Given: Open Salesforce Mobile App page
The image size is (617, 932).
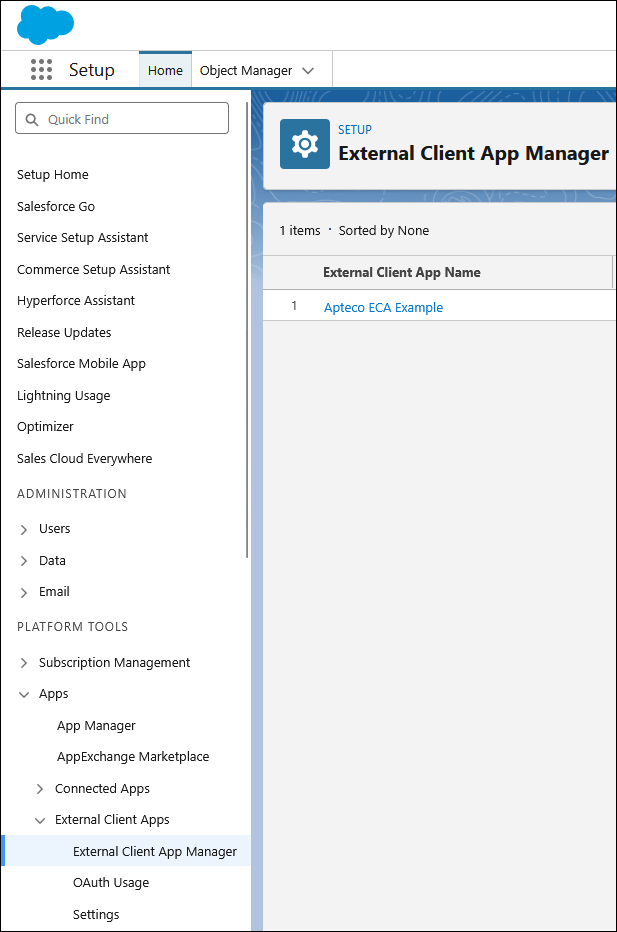Looking at the screenshot, I should tap(81, 364).
